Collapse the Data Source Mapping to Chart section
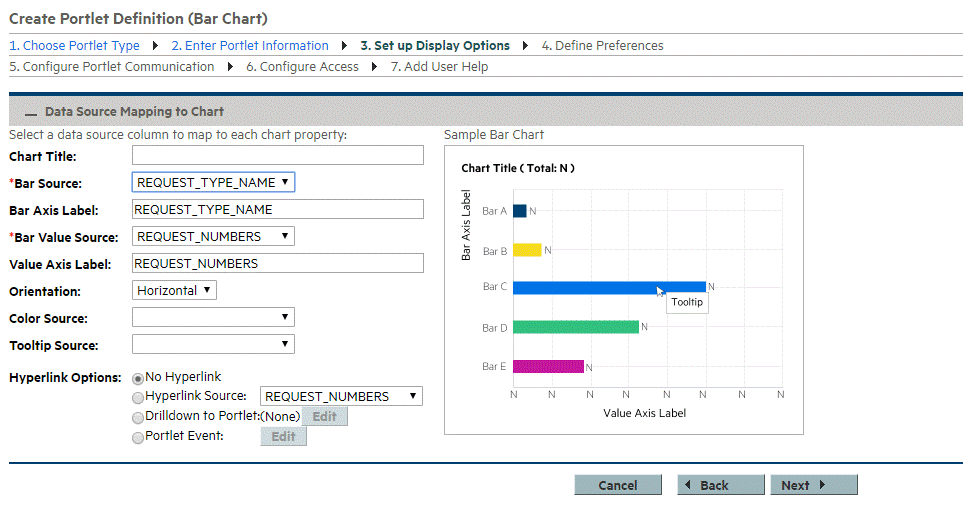Viewport: 973px width, 506px height. coord(31,113)
